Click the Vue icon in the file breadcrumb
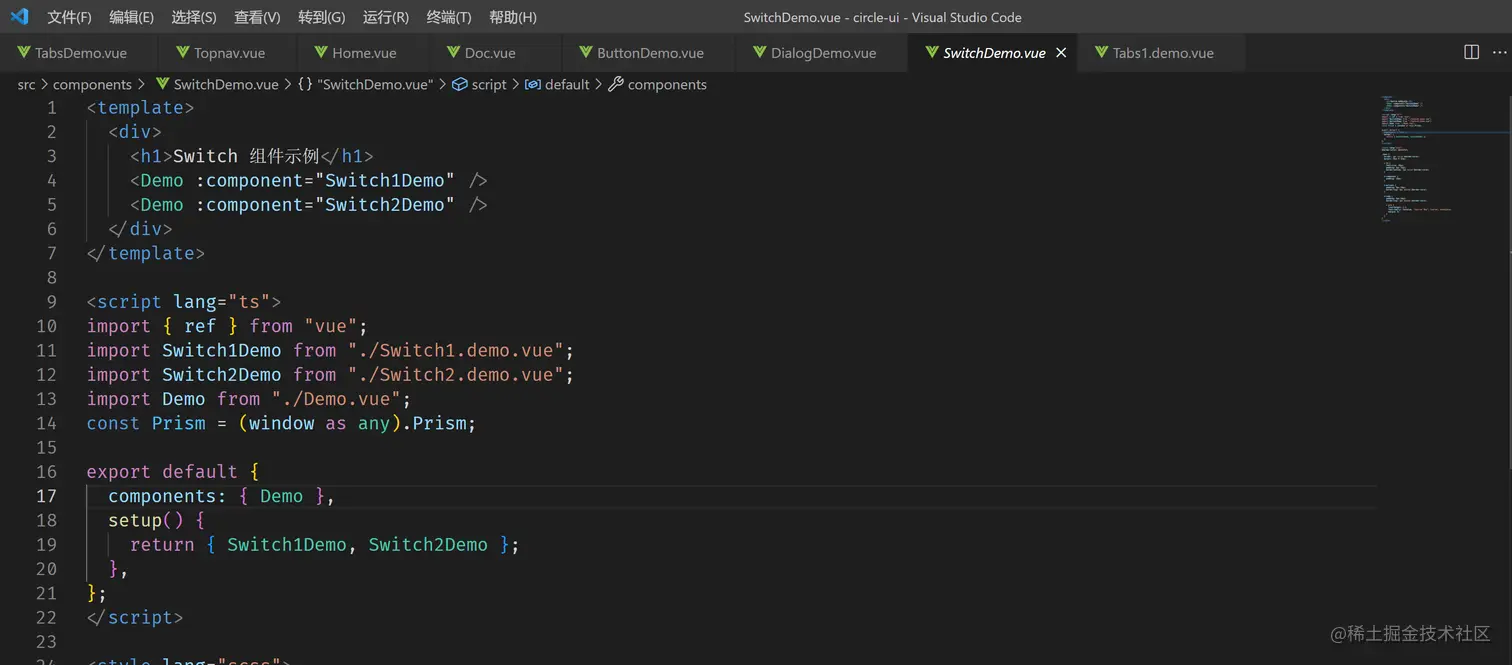 click(x=162, y=85)
